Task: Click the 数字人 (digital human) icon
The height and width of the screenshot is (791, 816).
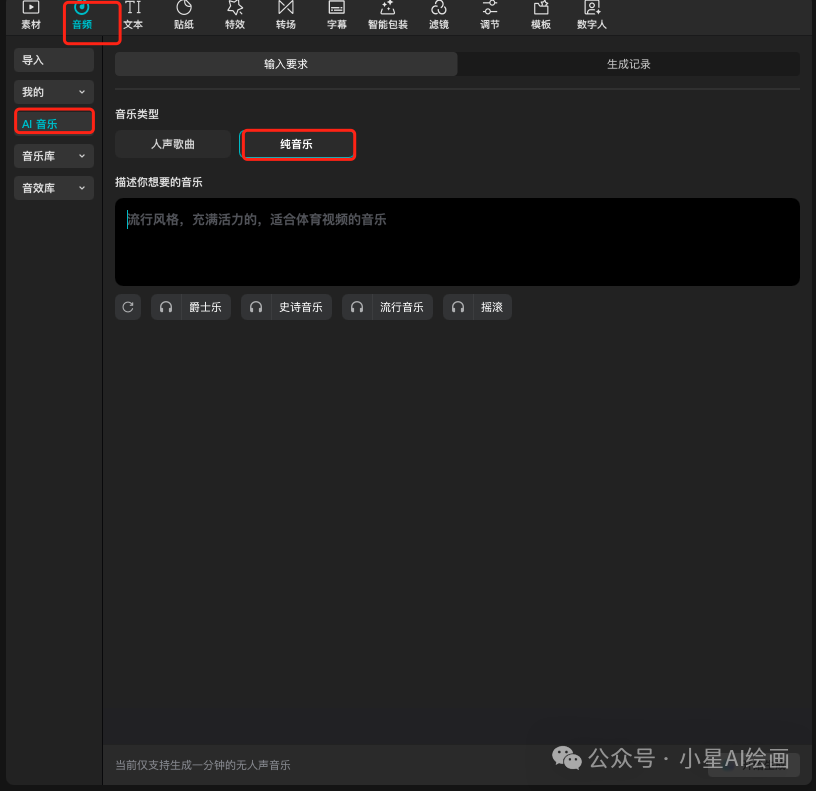Action: [591, 16]
